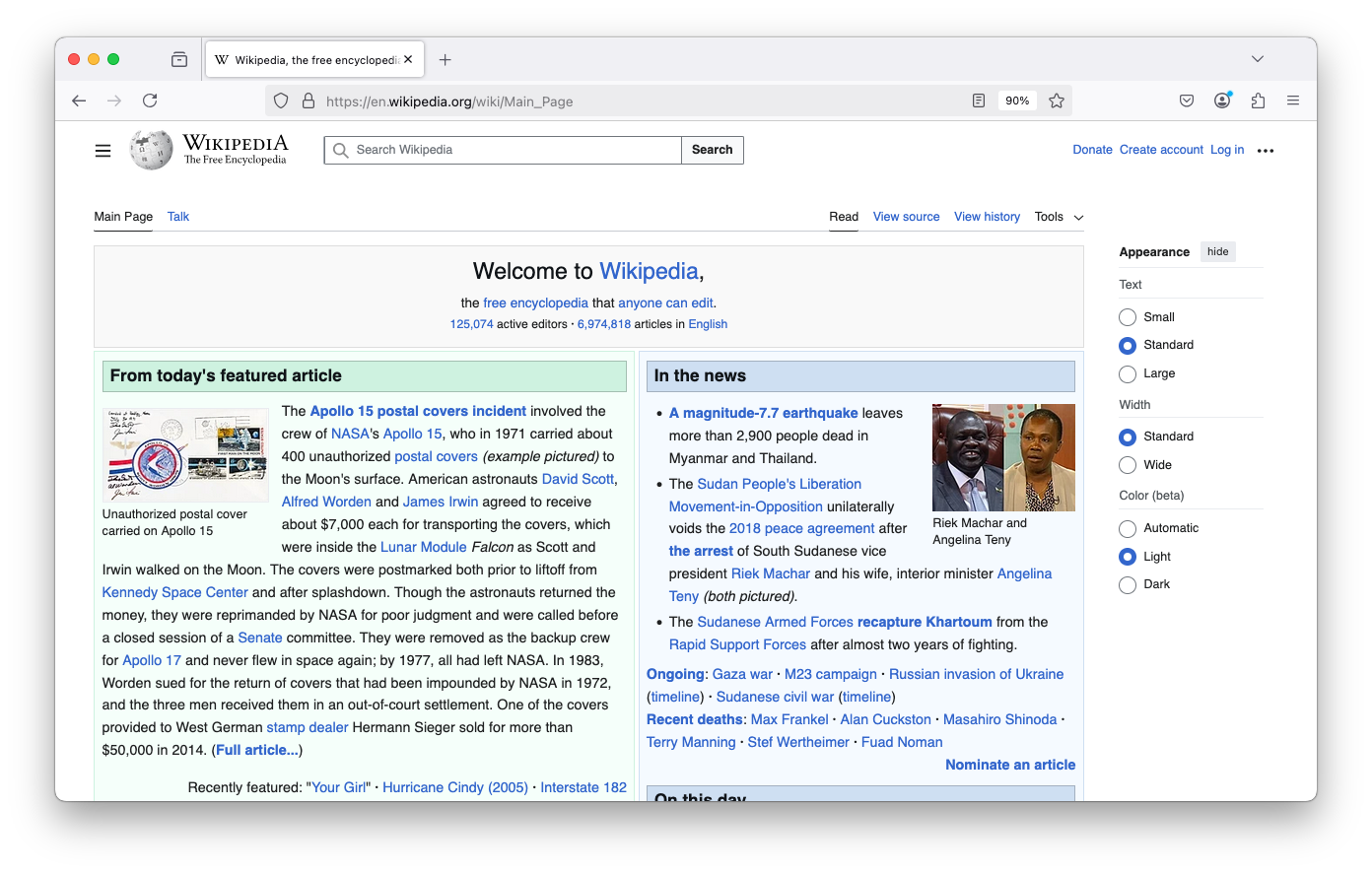Open the Donate link
1372x874 pixels.
point(1092,150)
